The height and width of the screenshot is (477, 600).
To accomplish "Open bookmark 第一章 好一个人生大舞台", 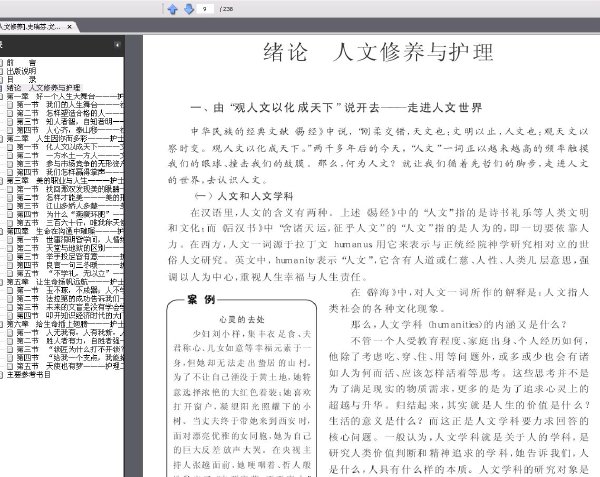I will [65, 96].
